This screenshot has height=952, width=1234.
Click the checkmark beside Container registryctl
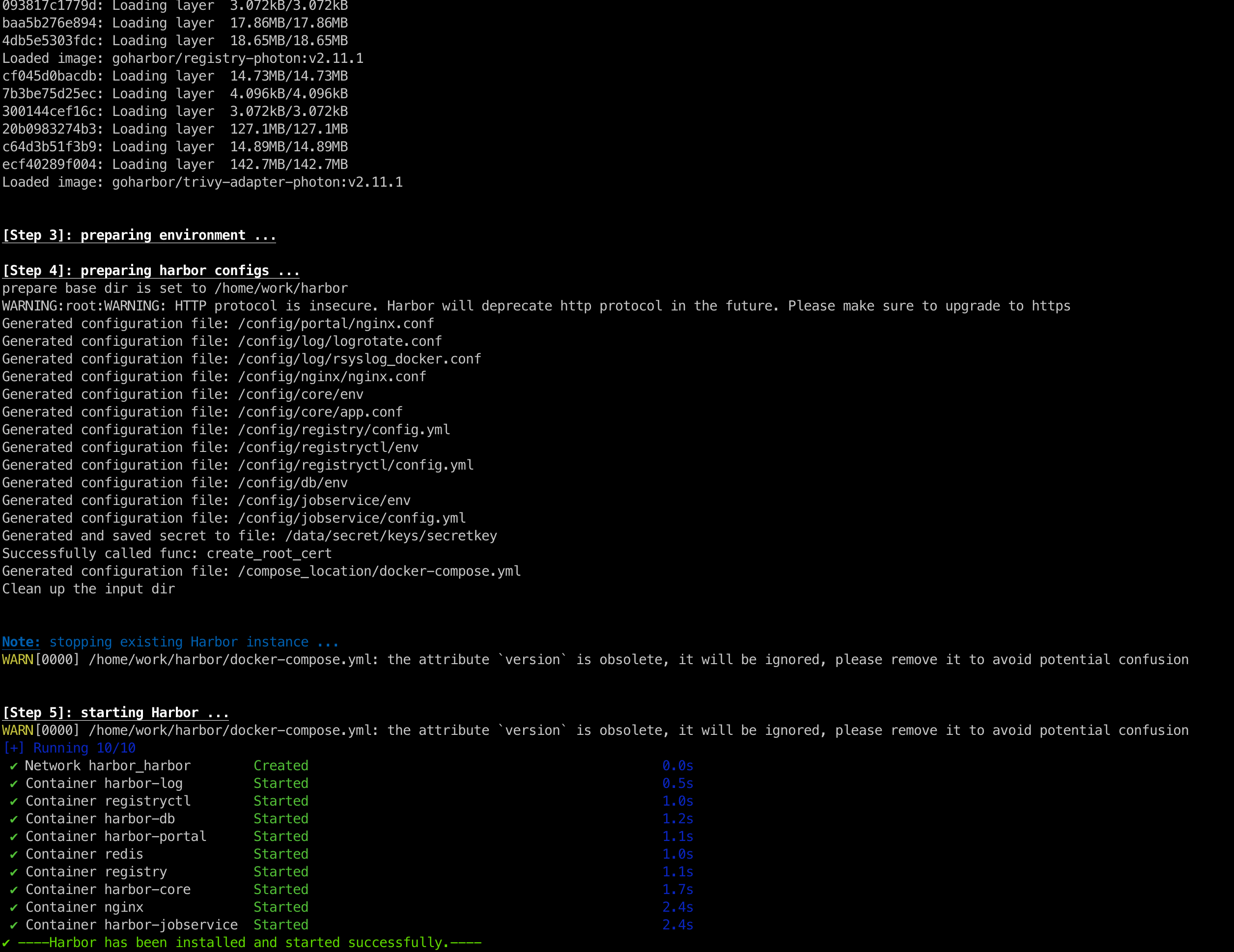[14, 801]
